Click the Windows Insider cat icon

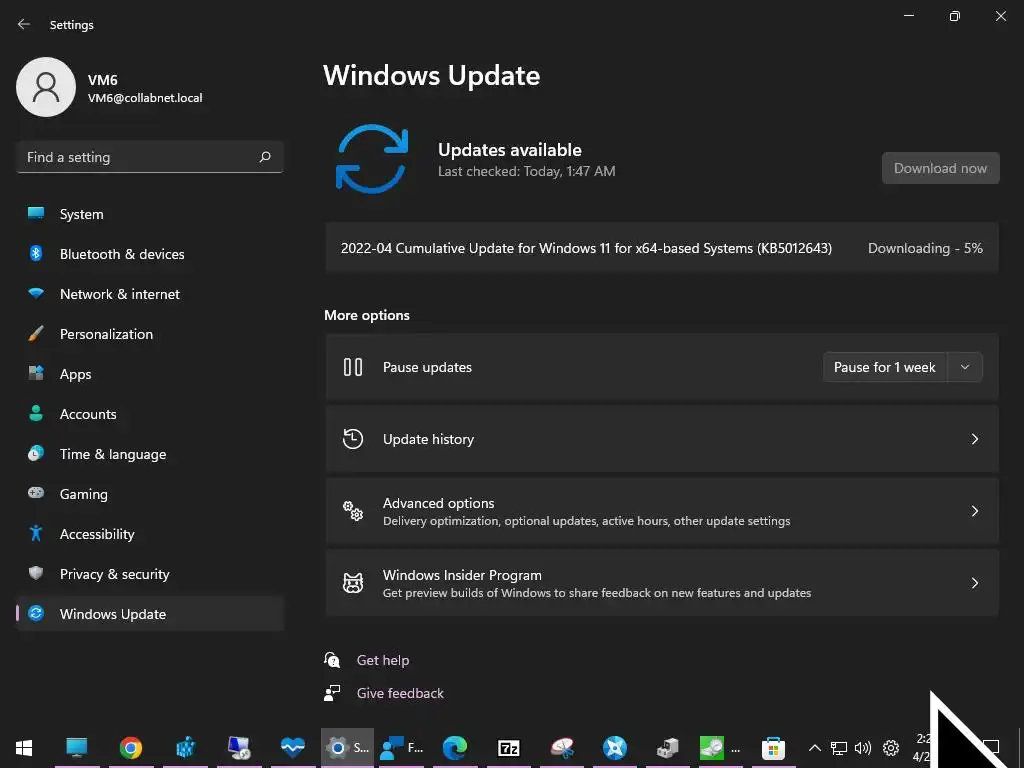(353, 583)
